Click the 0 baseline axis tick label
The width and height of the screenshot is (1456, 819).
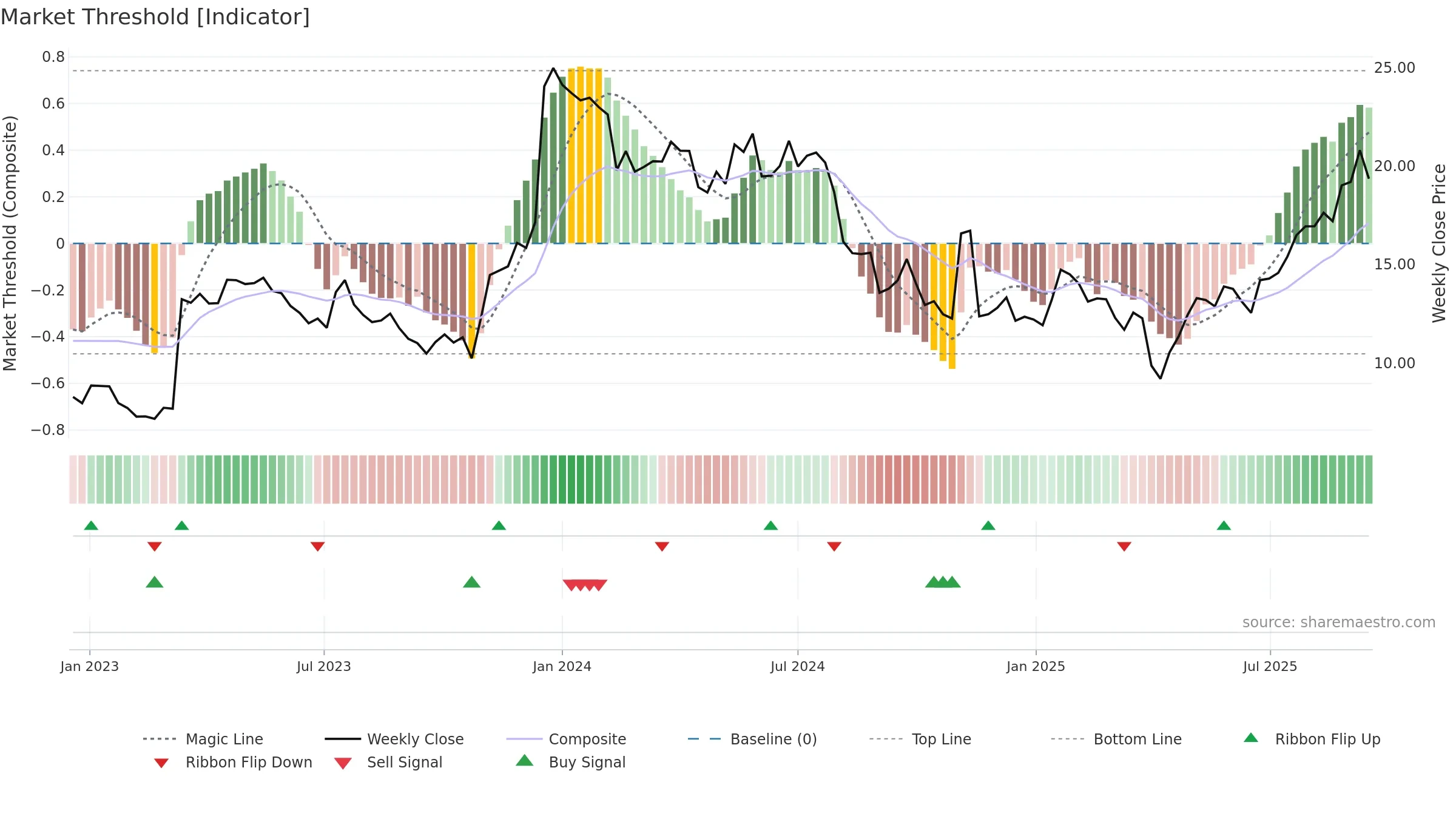tap(60, 244)
